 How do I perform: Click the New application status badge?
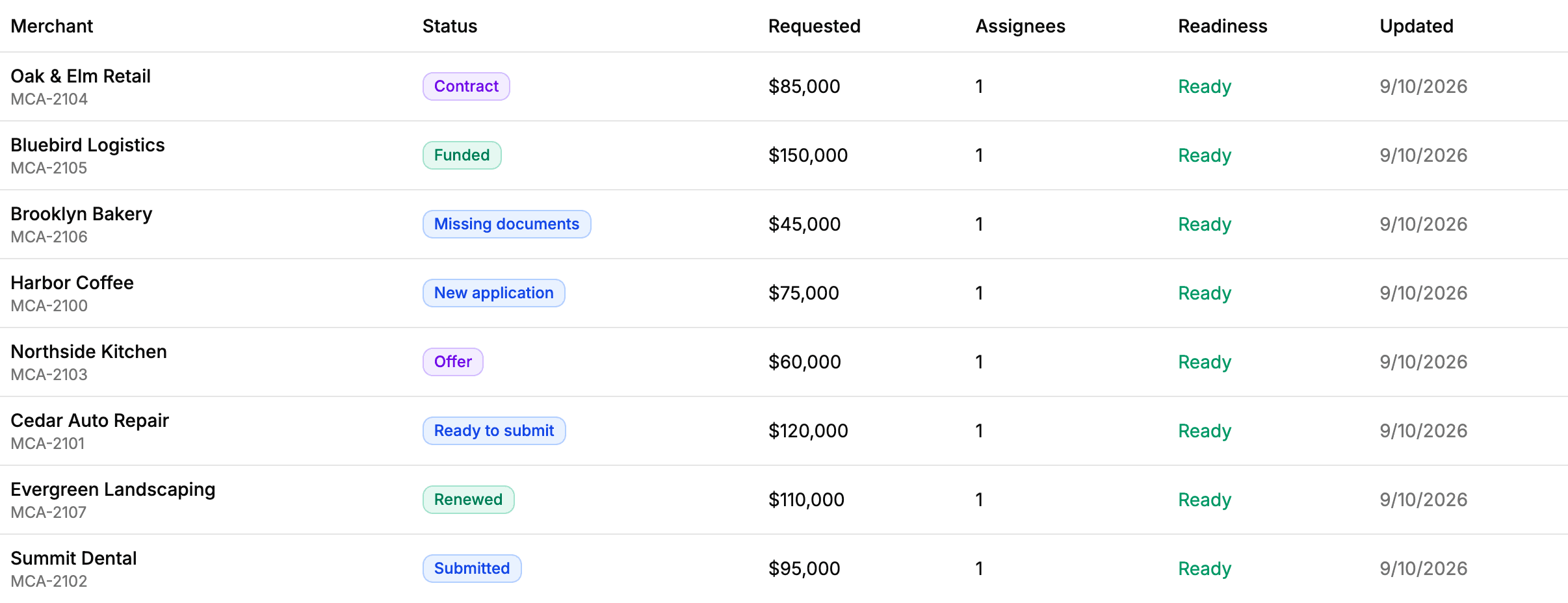point(493,293)
